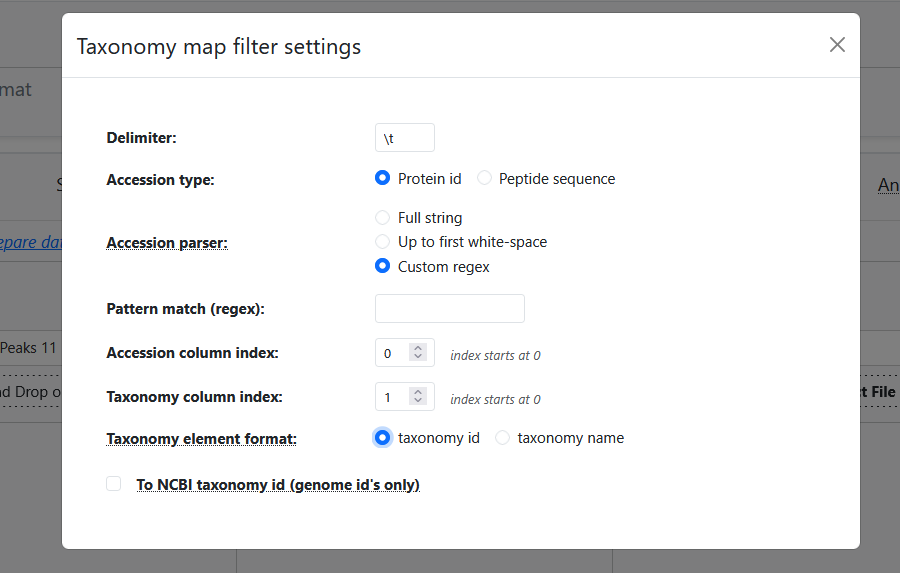Viewport: 900px width, 573px height.
Task: Decrement the Taxonomy column index stepper
Action: (x=418, y=402)
